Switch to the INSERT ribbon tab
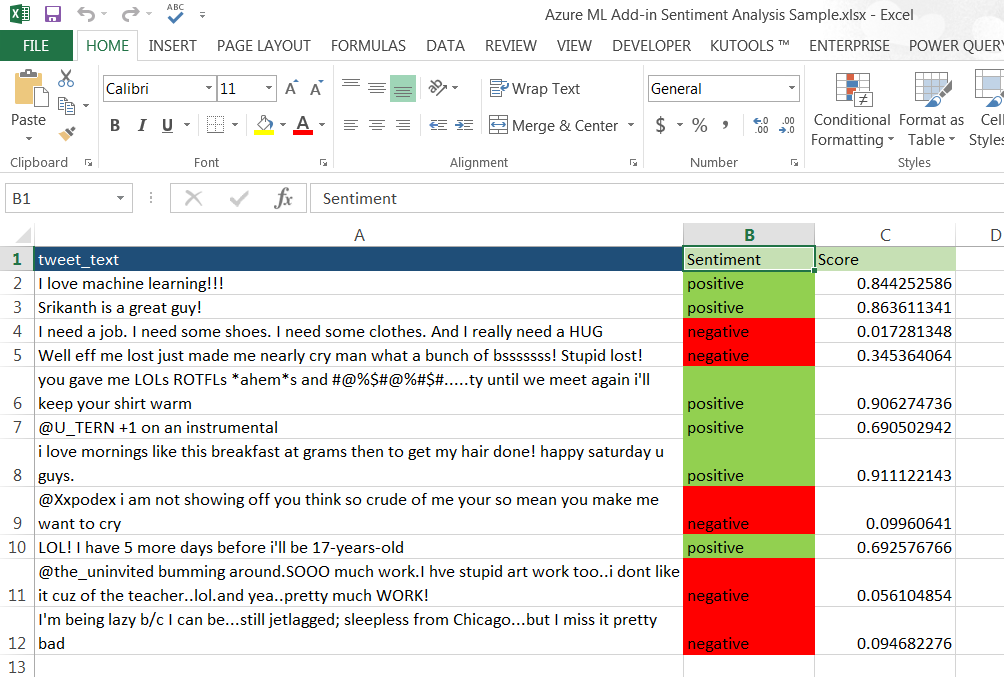1004x677 pixels. tap(172, 45)
